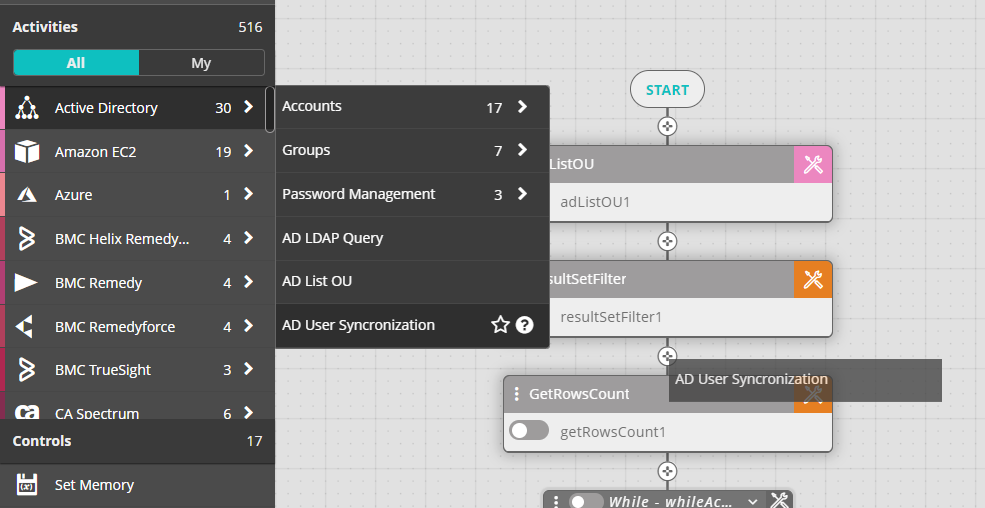The height and width of the screenshot is (508, 985).
Task: Click the BMC TrueSight icon
Action: [x=26, y=370]
